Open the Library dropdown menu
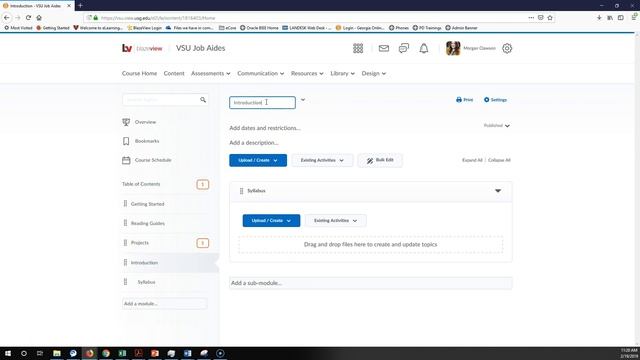 pyautogui.click(x=342, y=73)
